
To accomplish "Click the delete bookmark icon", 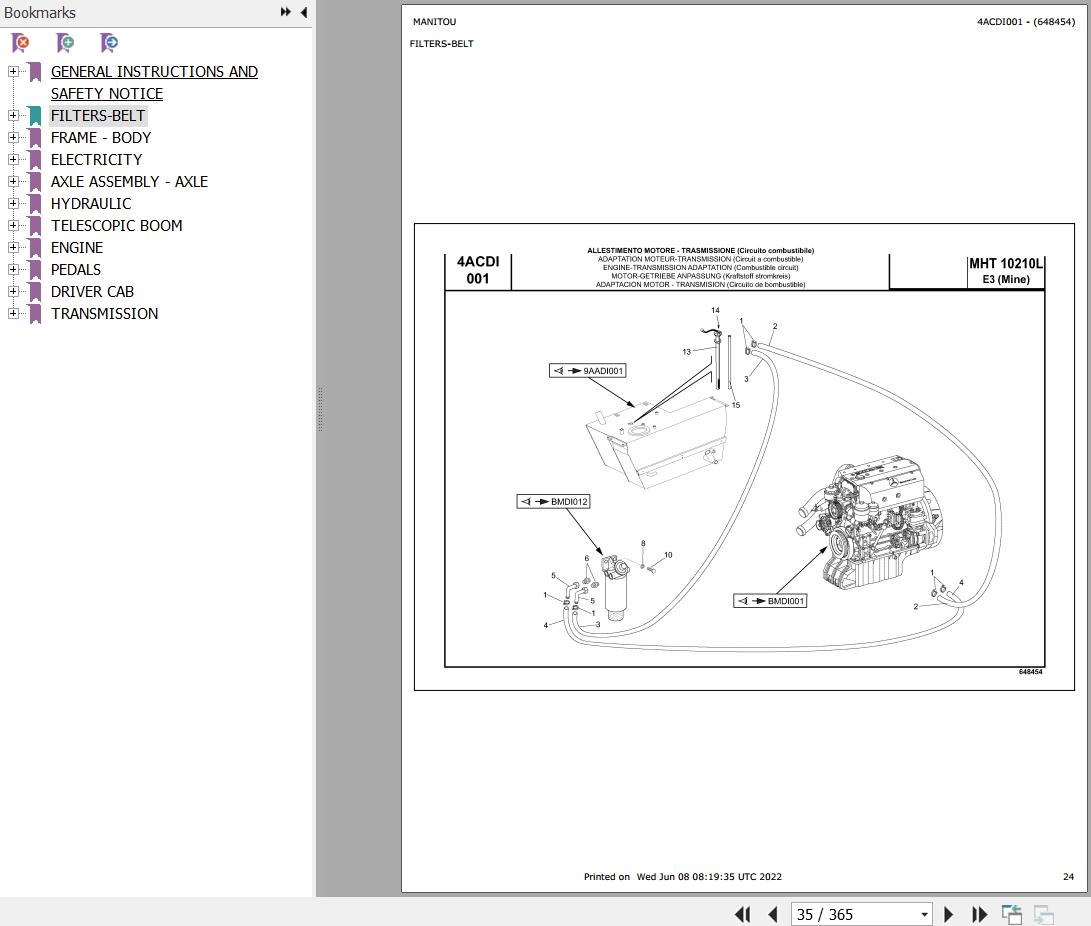I will click(21, 43).
